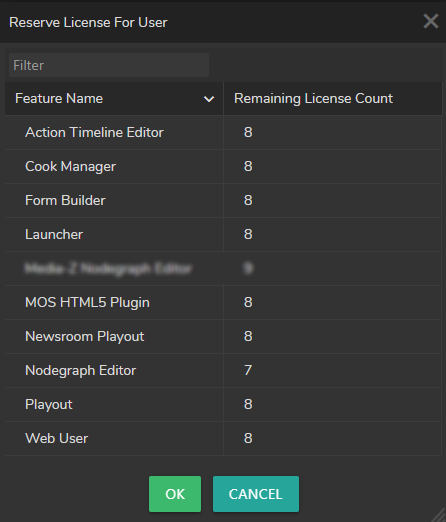Close the Reserve License For User dialog

coord(431,21)
